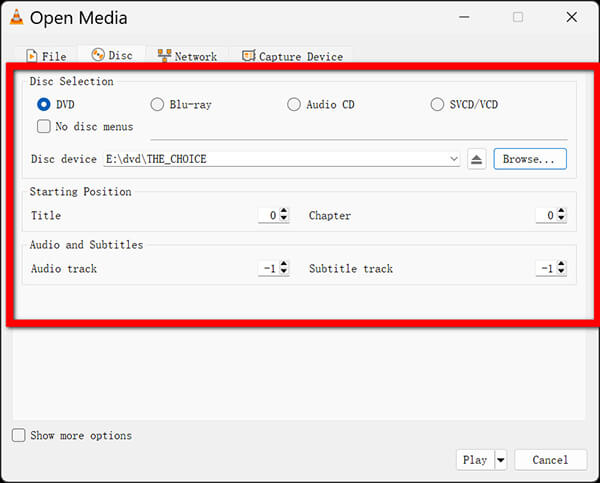Switch to the Network tab
The height and width of the screenshot is (483, 600).
pos(187,57)
